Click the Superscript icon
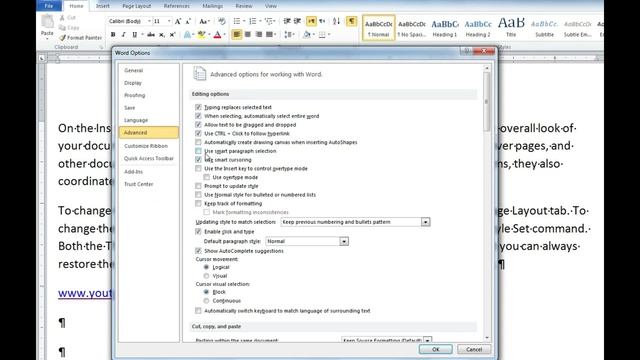 pos(172,35)
